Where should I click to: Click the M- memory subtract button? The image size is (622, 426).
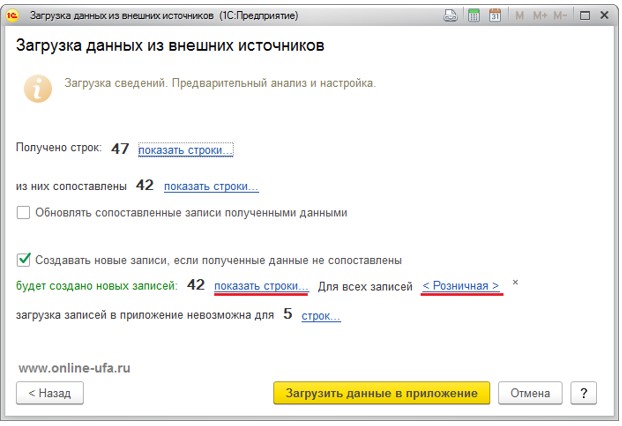pyautogui.click(x=560, y=15)
